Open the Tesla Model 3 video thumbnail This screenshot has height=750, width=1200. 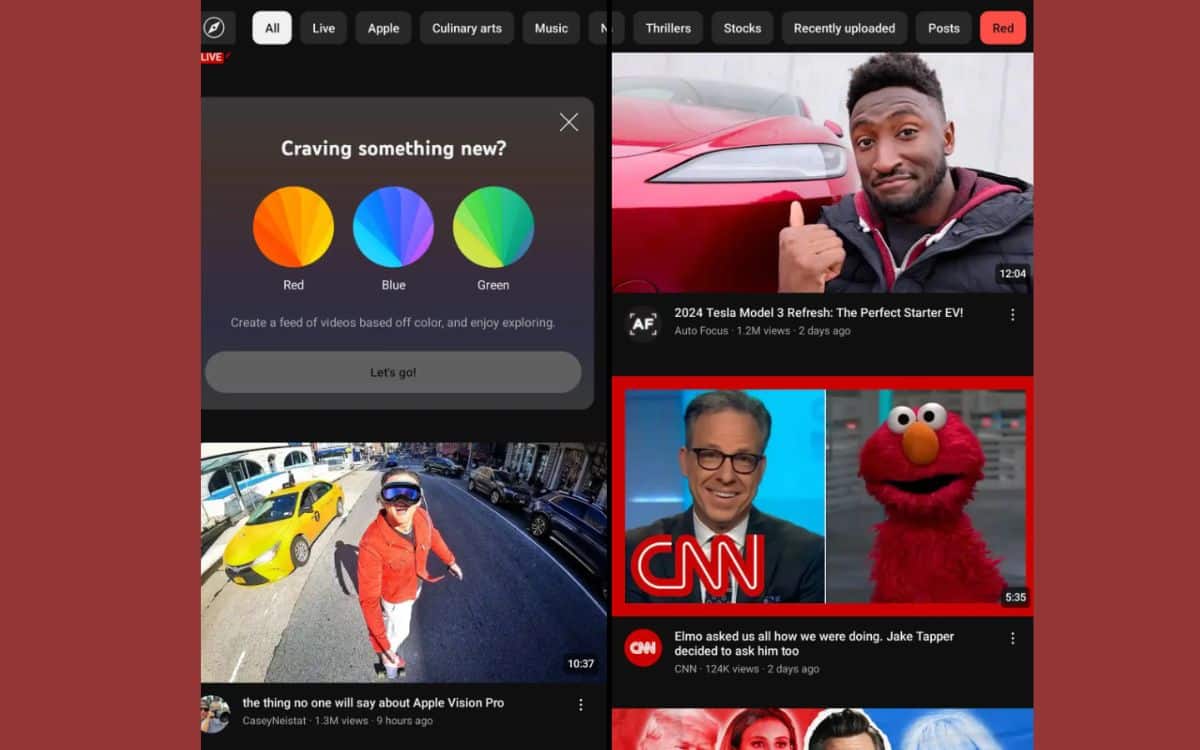822,173
